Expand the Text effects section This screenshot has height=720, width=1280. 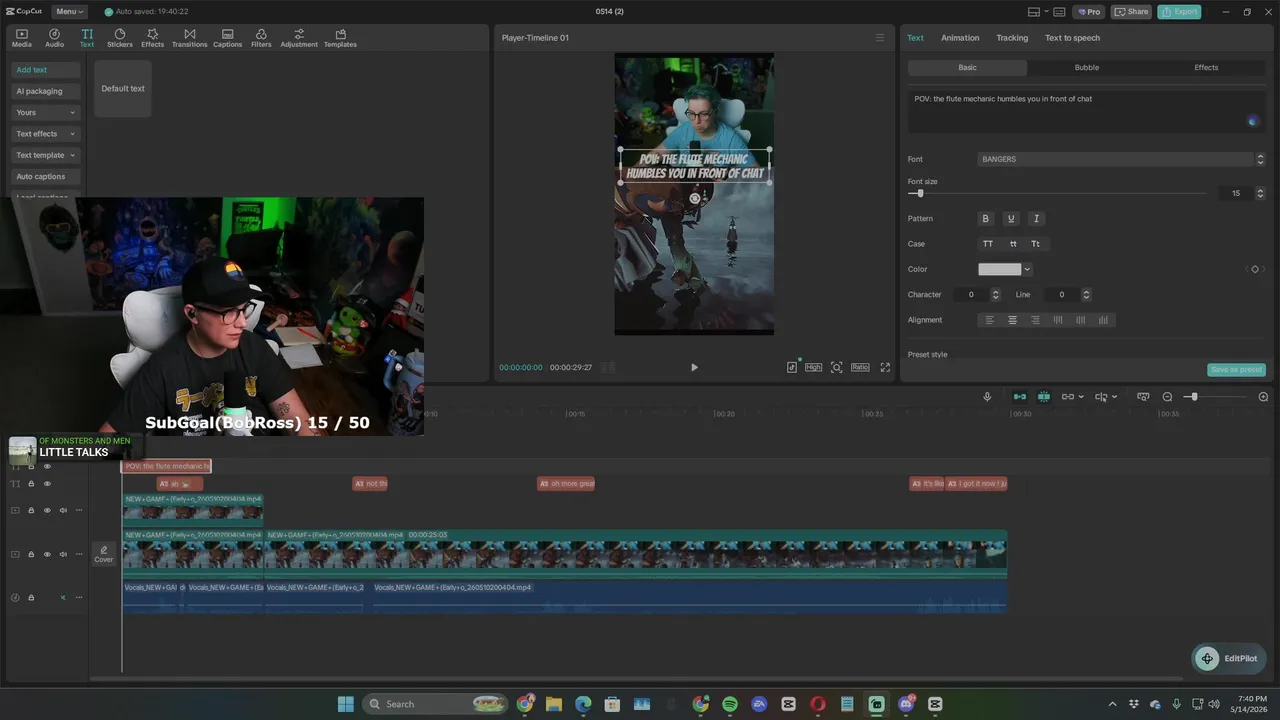[x=45, y=134]
